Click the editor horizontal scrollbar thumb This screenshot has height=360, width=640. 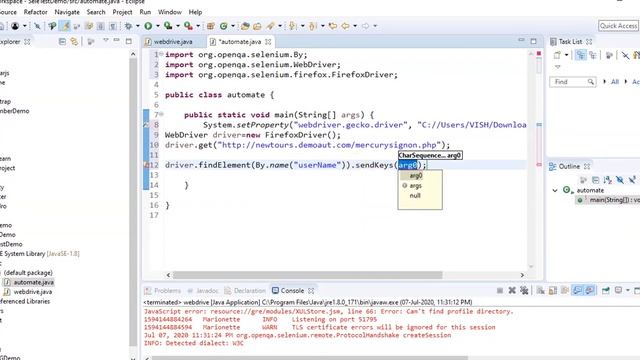click(x=307, y=275)
